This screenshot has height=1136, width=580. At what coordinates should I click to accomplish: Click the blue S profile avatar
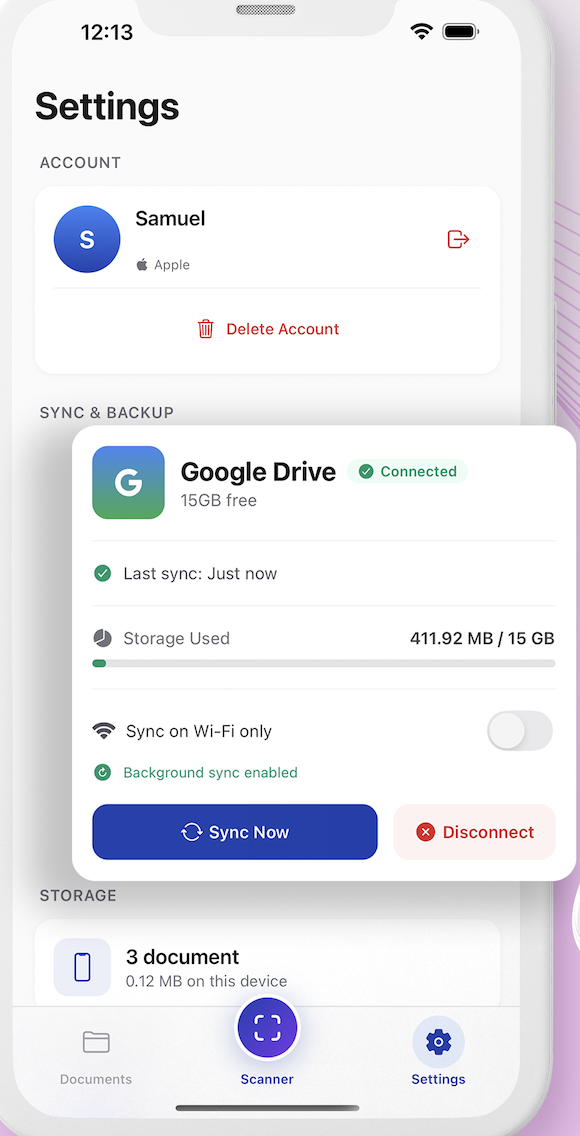(x=87, y=239)
